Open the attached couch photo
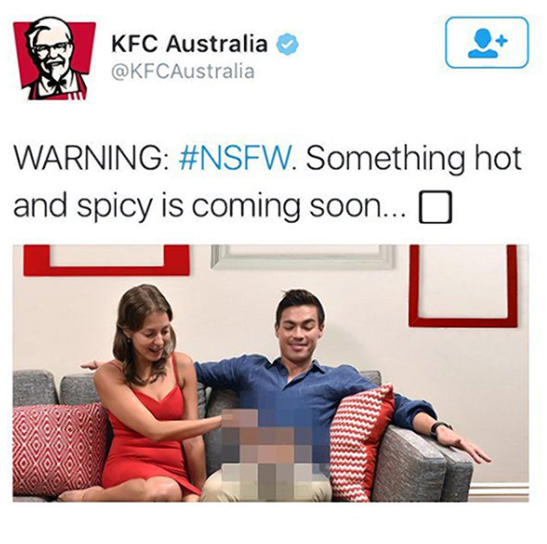The image size is (547, 544). point(271,373)
